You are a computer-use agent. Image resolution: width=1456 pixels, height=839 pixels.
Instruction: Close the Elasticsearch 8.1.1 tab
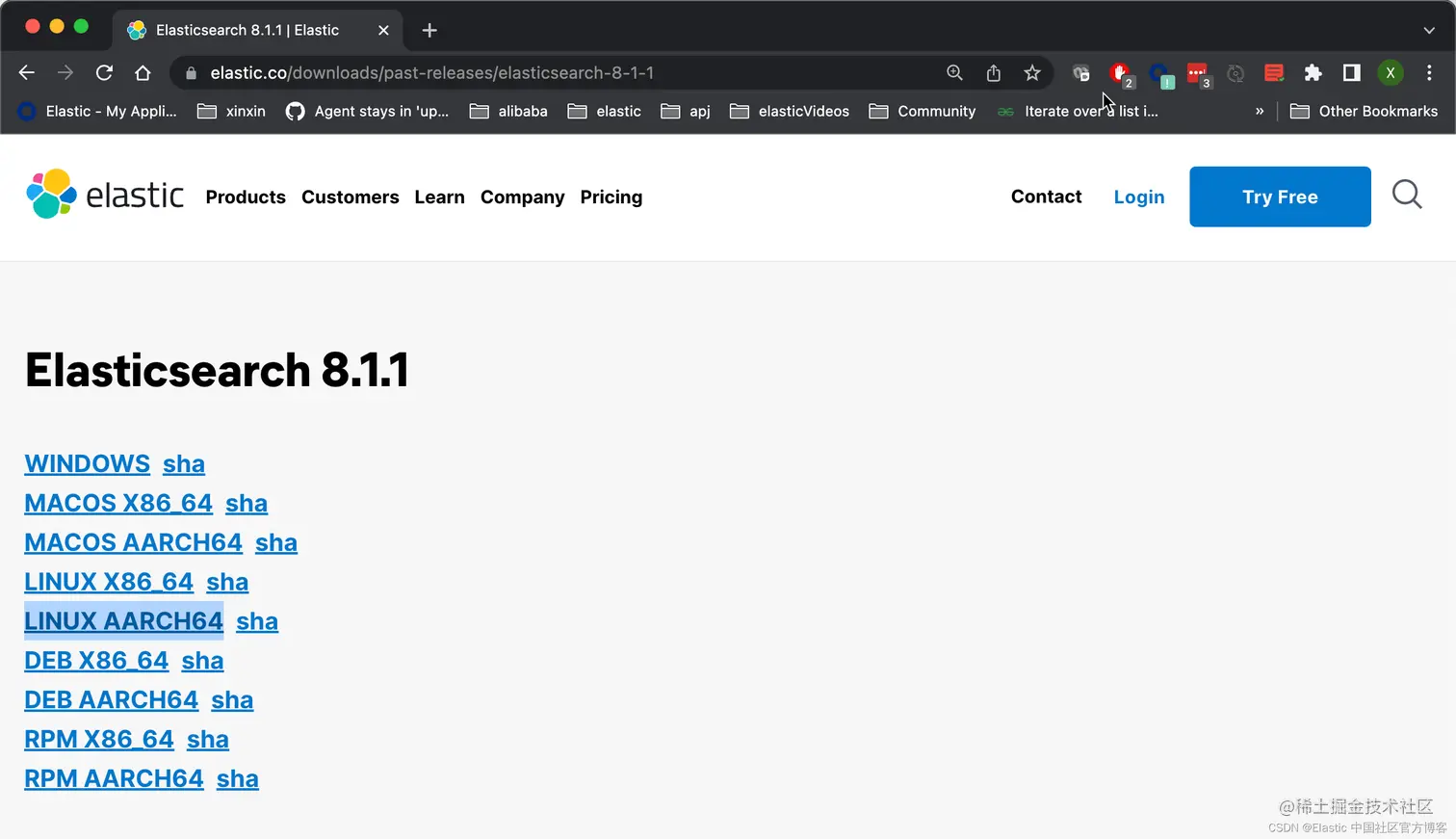[x=383, y=31]
